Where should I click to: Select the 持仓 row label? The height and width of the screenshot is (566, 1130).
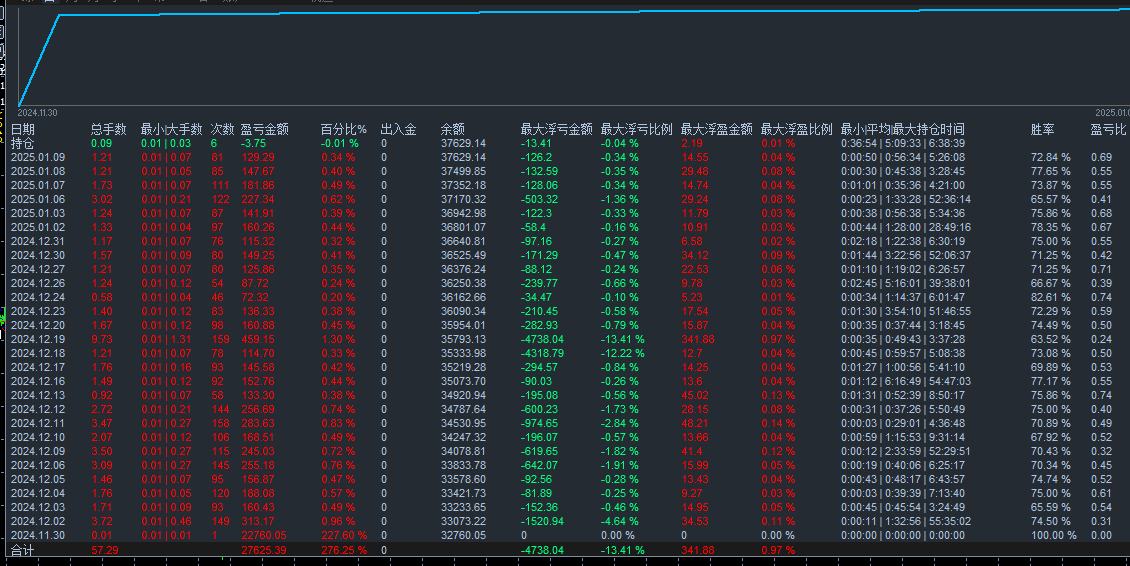coord(22,143)
